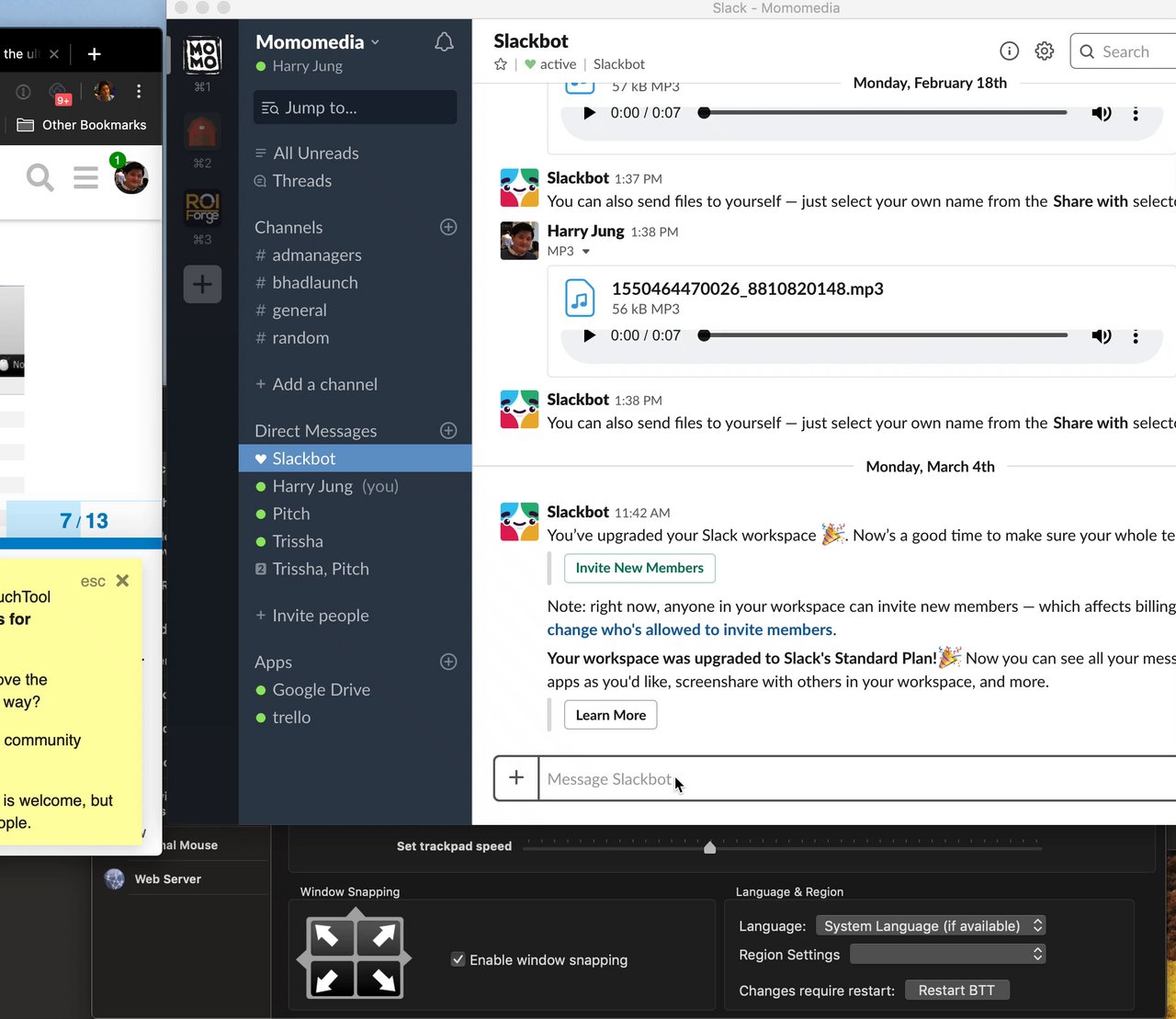Mute the top 57 kB MP3 audio volume
This screenshot has width=1176, height=1019.
(x=1101, y=113)
